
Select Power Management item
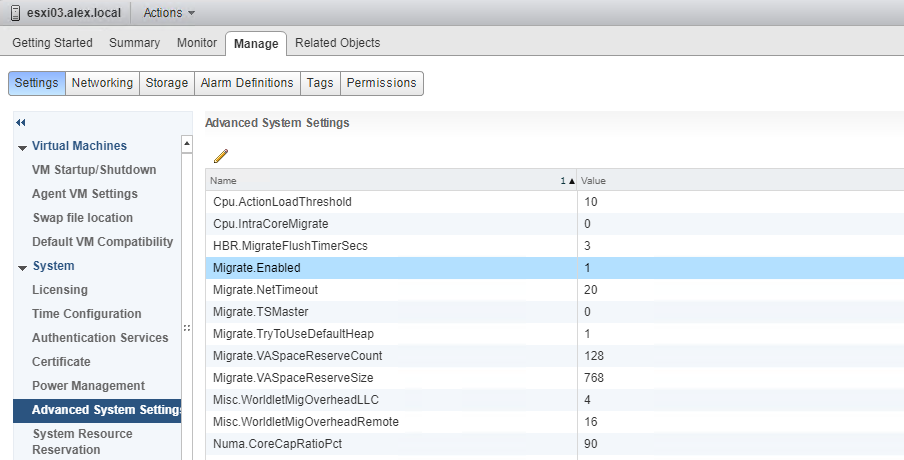[x=88, y=386]
